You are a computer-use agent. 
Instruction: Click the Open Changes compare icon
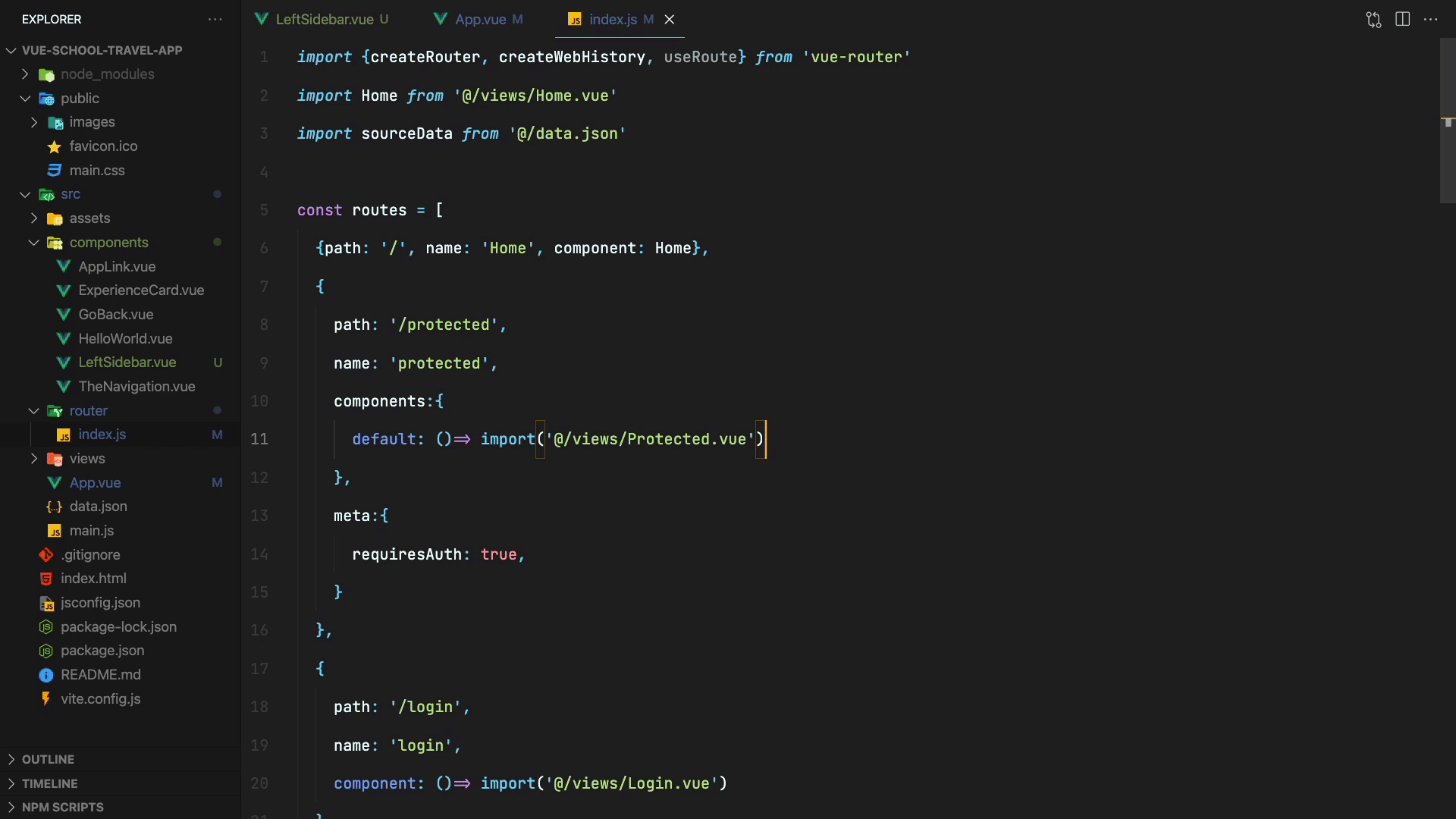tap(1373, 20)
